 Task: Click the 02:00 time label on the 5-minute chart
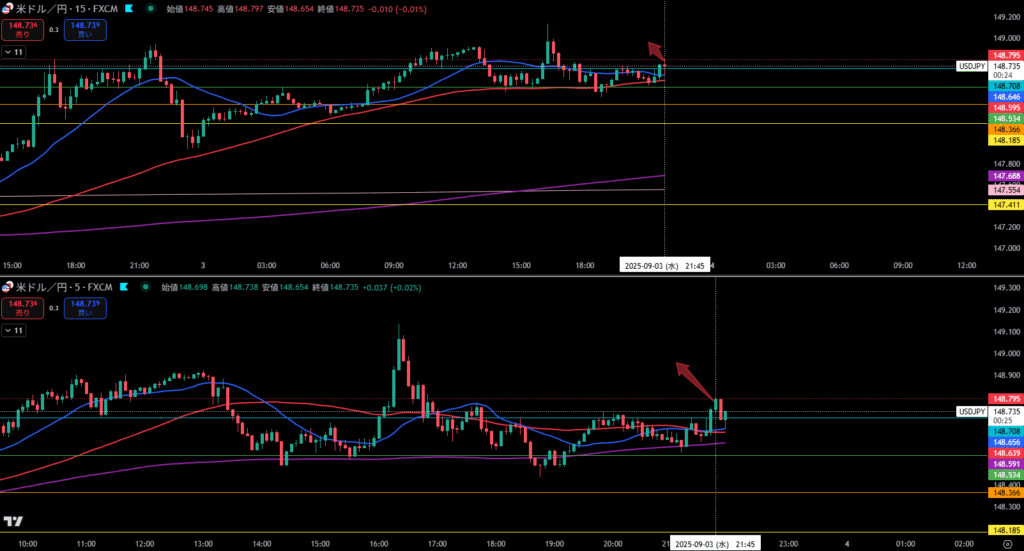(964, 544)
